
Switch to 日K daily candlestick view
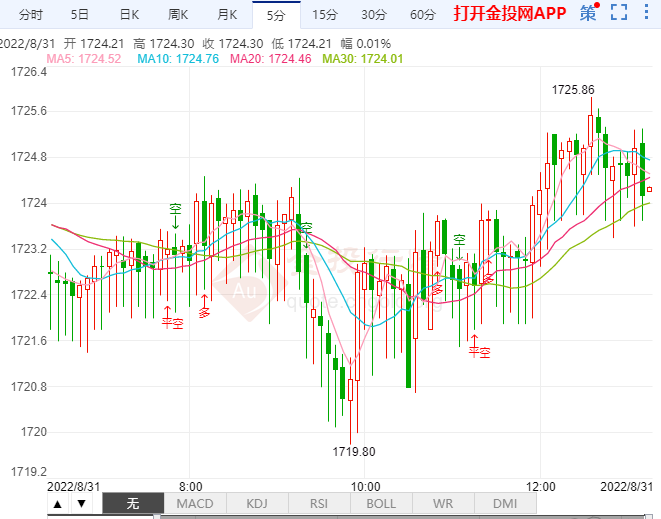[x=129, y=14]
